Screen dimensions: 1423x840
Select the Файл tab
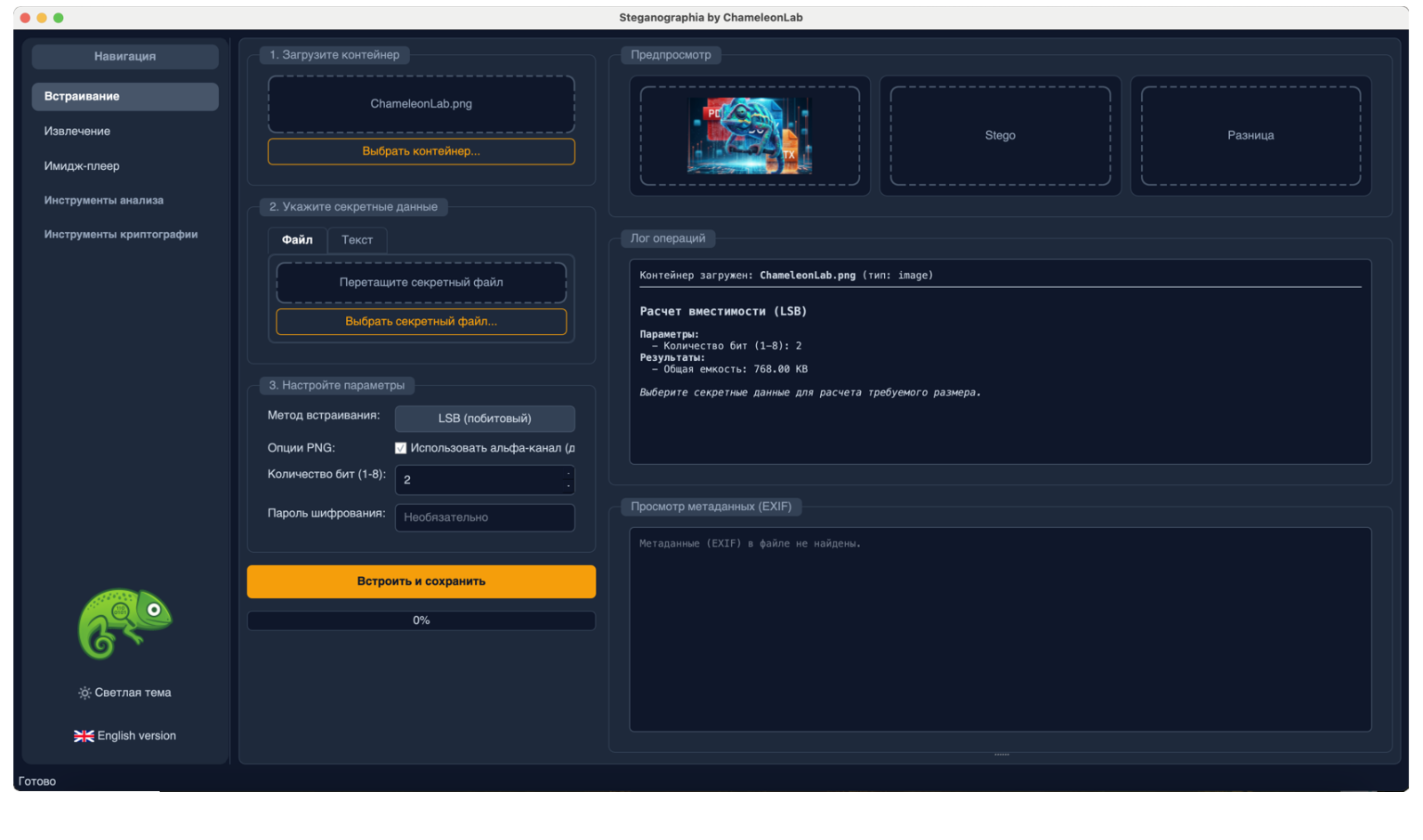pos(297,240)
